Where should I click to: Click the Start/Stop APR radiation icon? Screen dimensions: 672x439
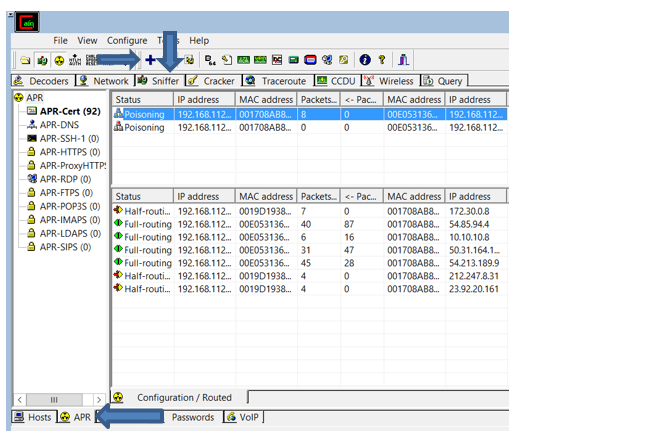pos(59,61)
